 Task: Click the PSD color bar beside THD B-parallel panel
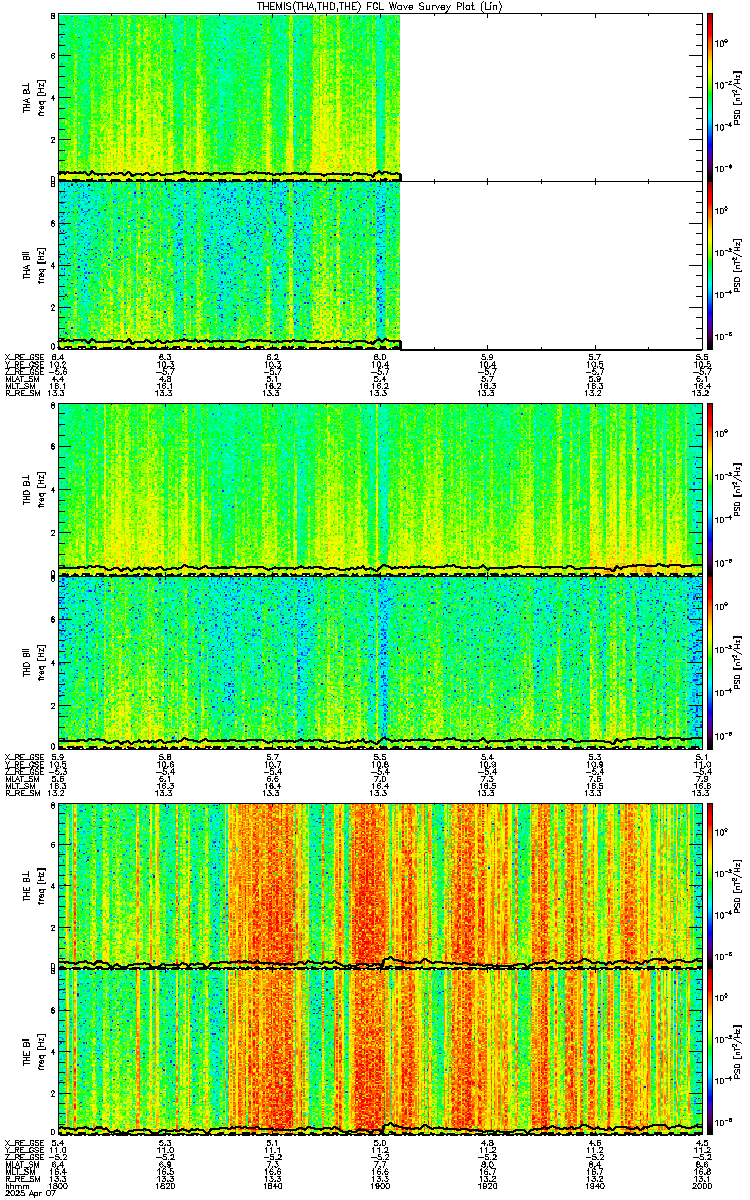click(710, 661)
